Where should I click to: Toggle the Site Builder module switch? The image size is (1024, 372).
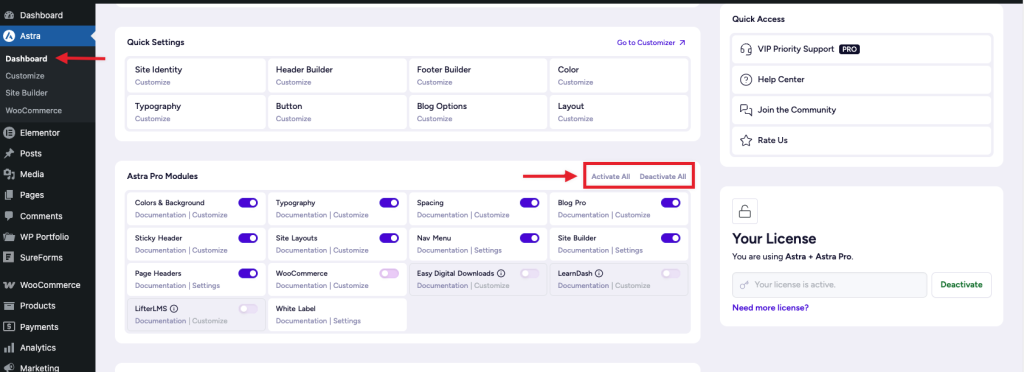tap(671, 238)
